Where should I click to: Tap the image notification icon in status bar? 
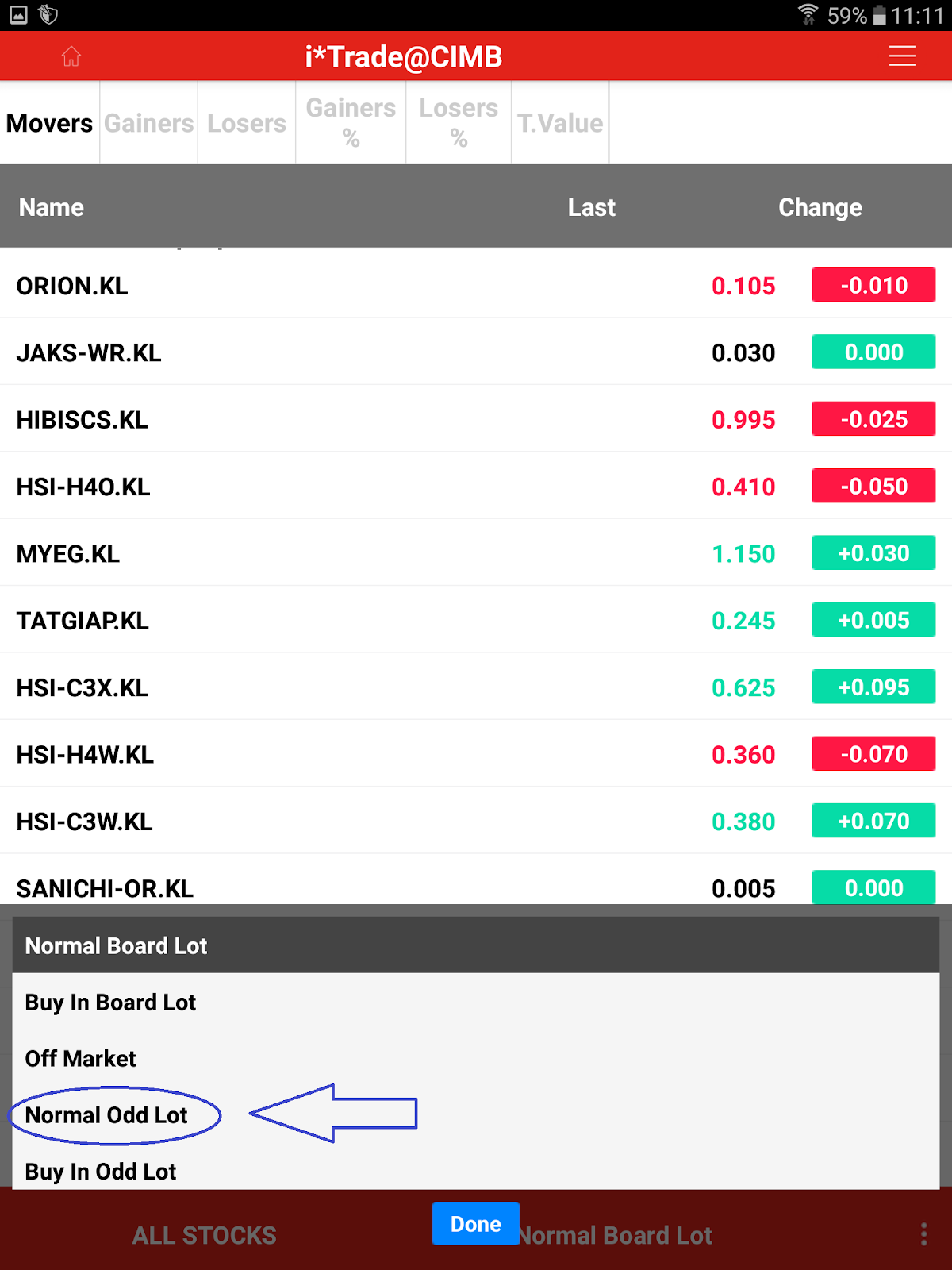(18, 14)
